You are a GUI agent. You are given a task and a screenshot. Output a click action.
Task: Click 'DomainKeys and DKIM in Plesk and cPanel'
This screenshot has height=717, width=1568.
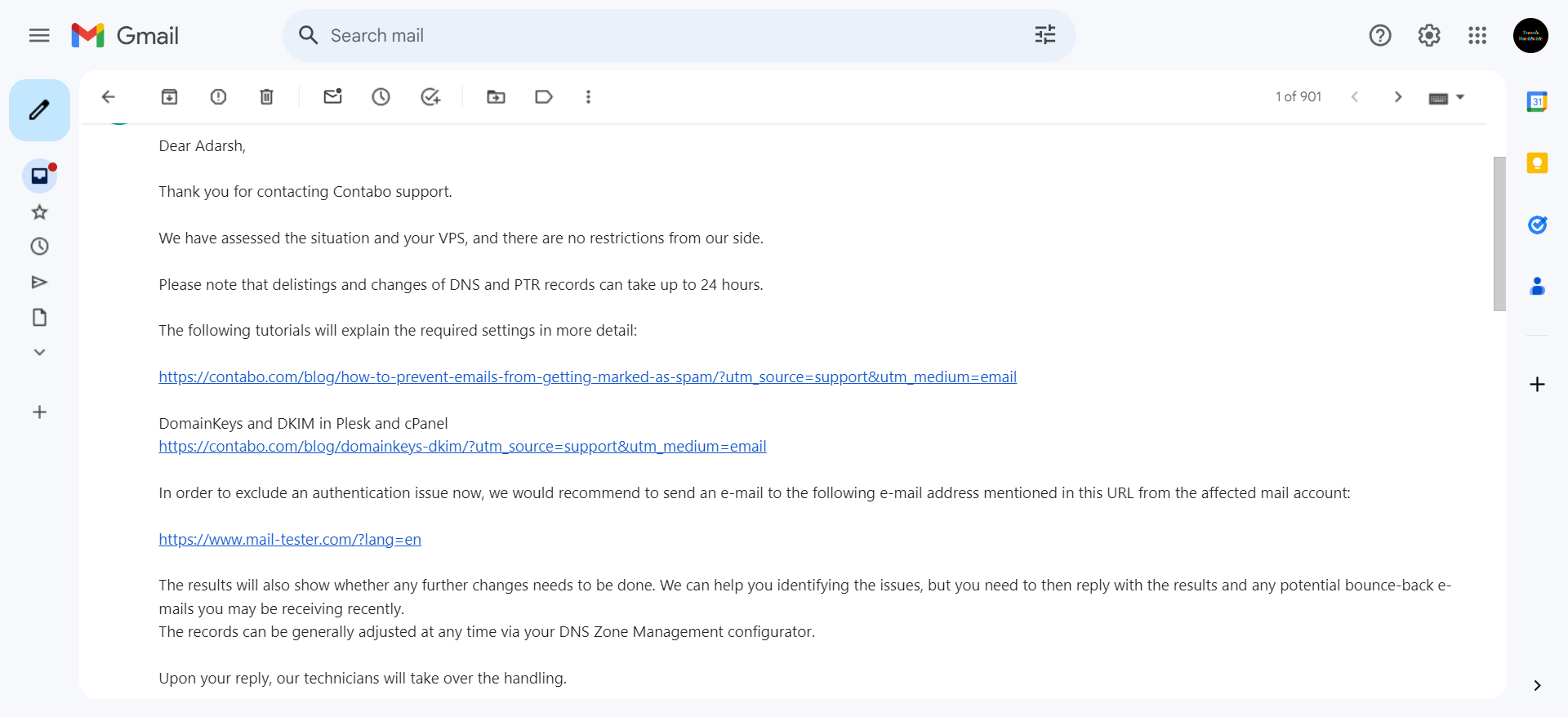pyautogui.click(x=303, y=424)
